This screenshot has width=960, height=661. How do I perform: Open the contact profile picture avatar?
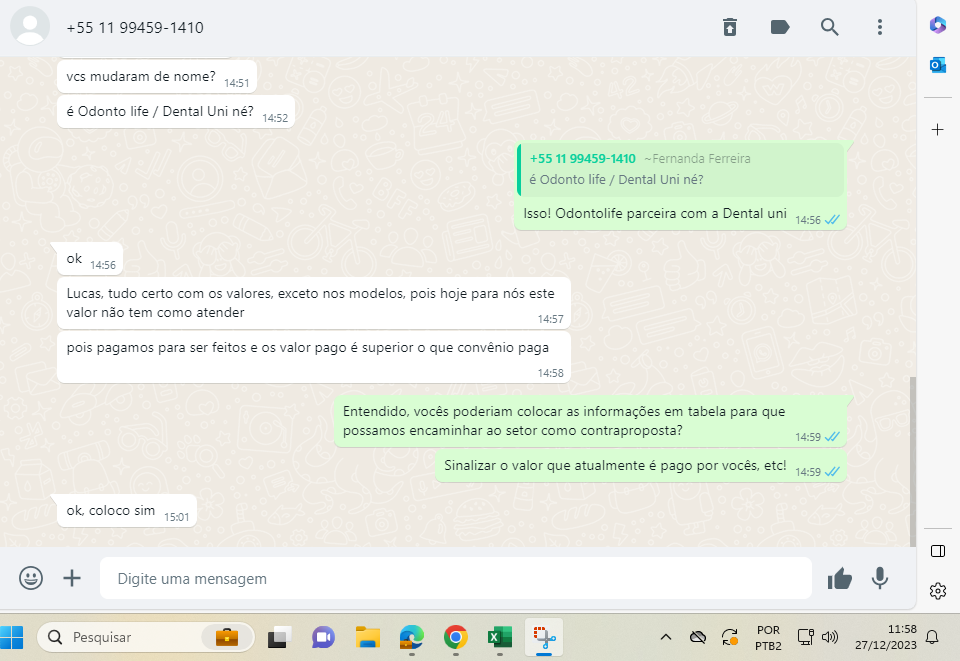pyautogui.click(x=30, y=27)
